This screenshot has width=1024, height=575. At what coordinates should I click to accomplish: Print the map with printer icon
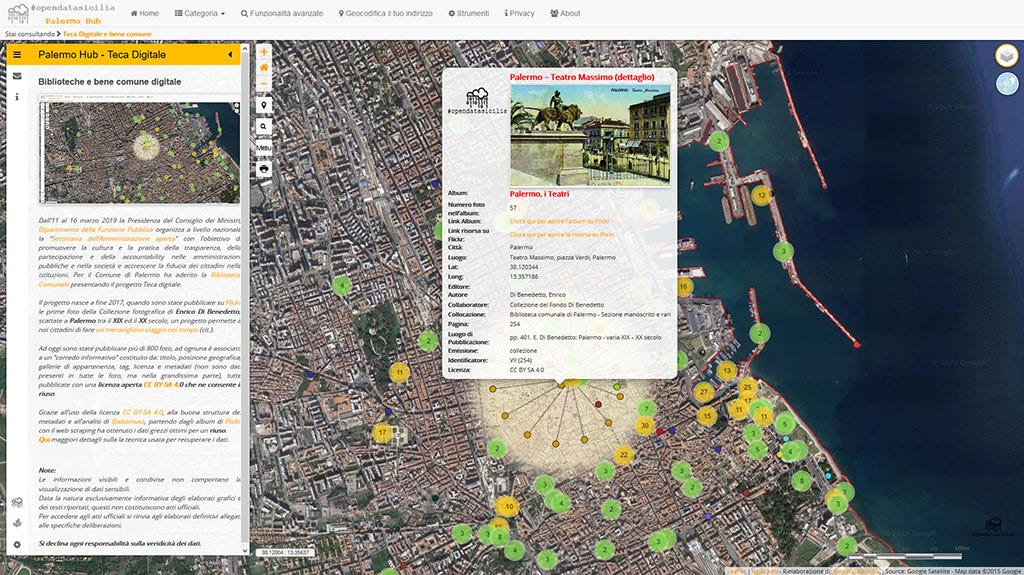tap(264, 169)
